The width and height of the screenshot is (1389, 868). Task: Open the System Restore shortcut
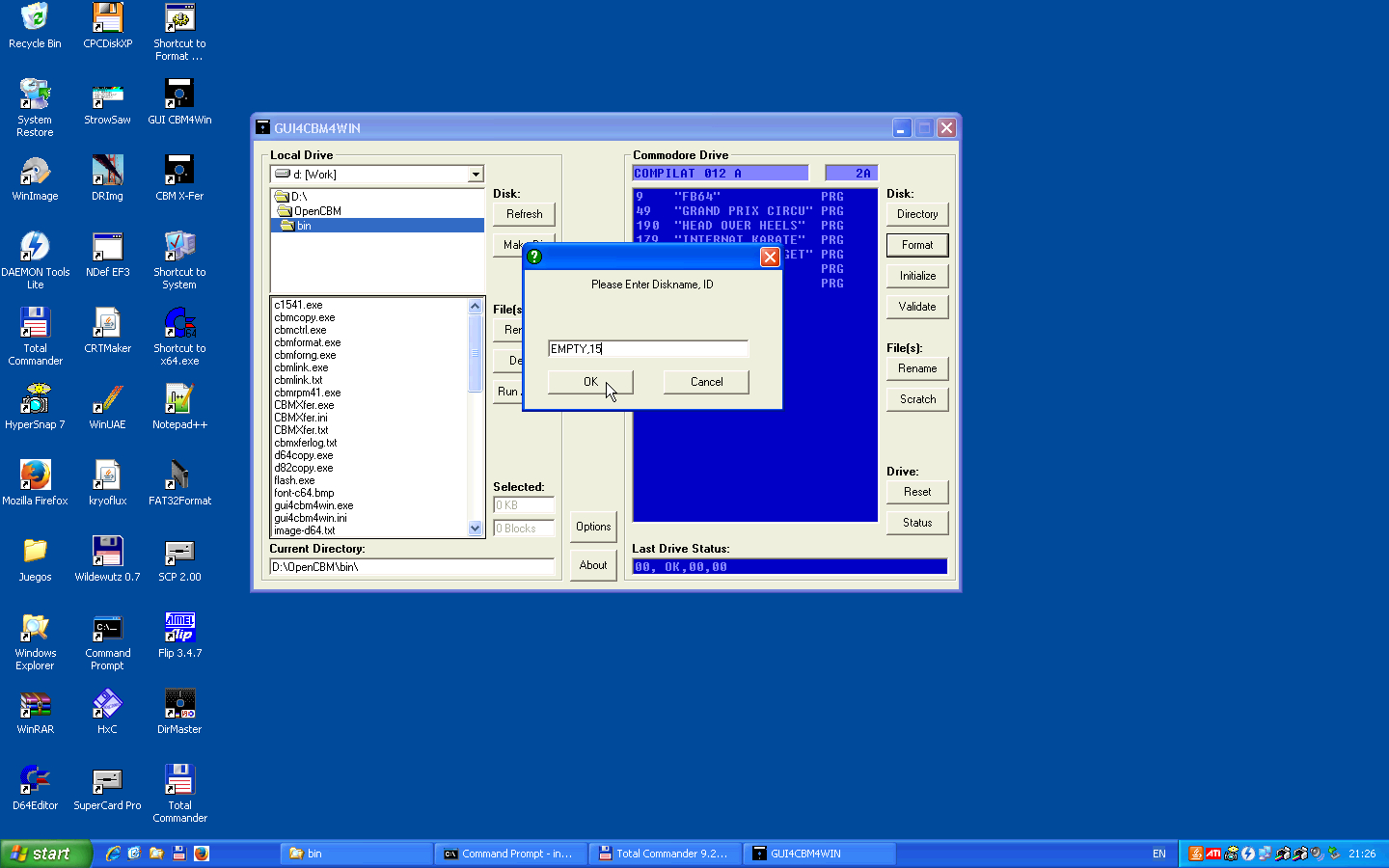pos(35,108)
